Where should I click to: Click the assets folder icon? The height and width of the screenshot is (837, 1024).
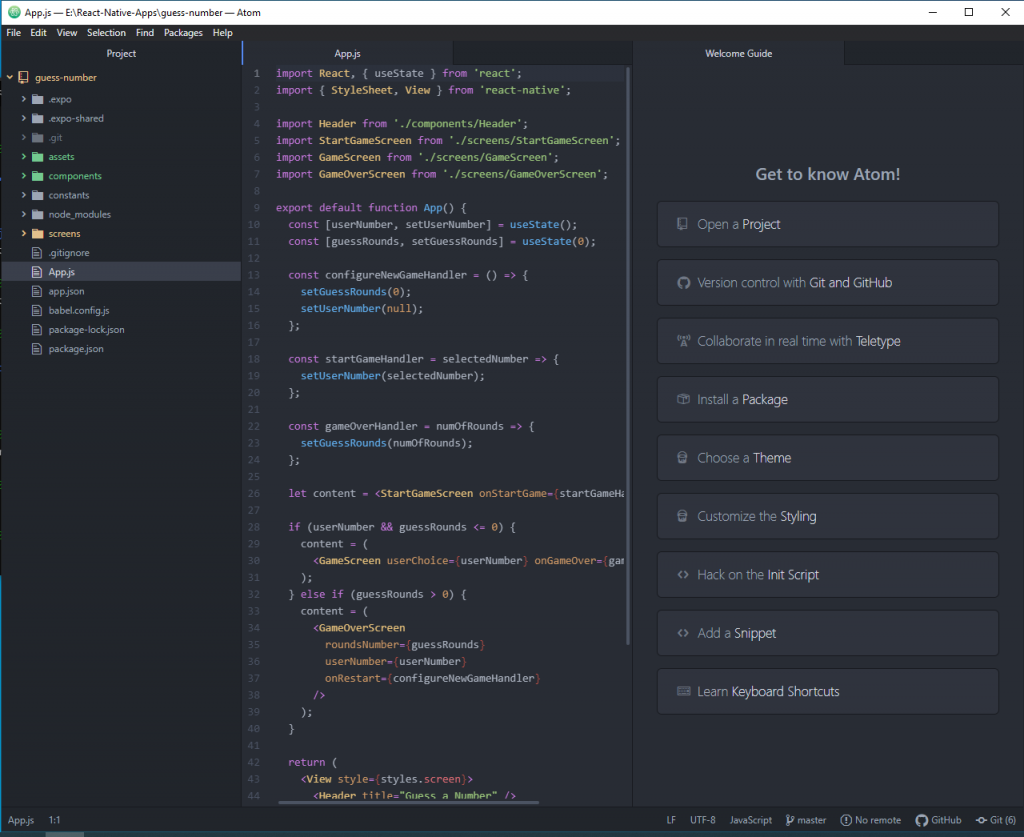pyautogui.click(x=38, y=157)
